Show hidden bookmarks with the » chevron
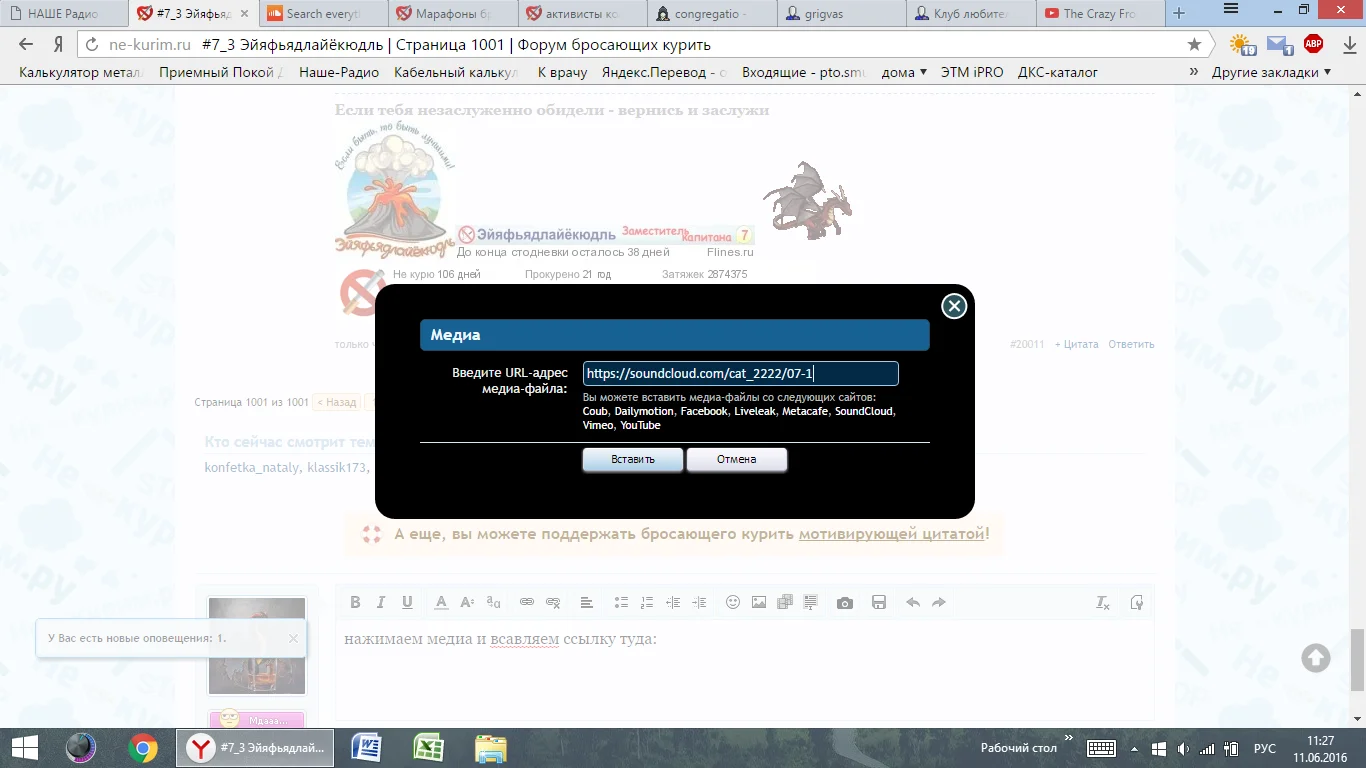This screenshot has width=1366, height=768. tap(1193, 72)
